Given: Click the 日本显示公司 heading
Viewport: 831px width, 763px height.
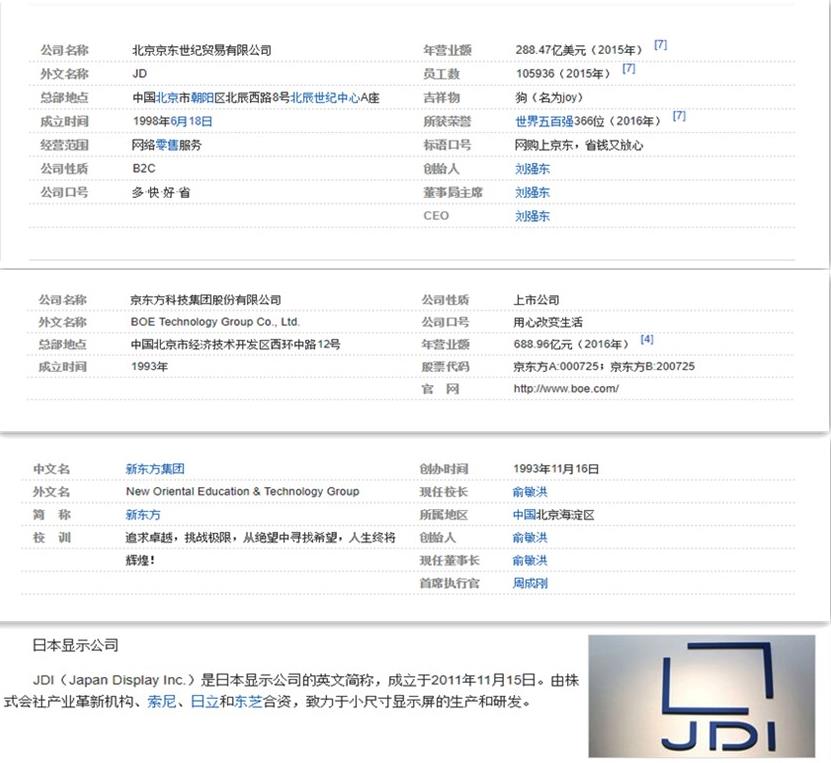Looking at the screenshot, I should [75, 645].
